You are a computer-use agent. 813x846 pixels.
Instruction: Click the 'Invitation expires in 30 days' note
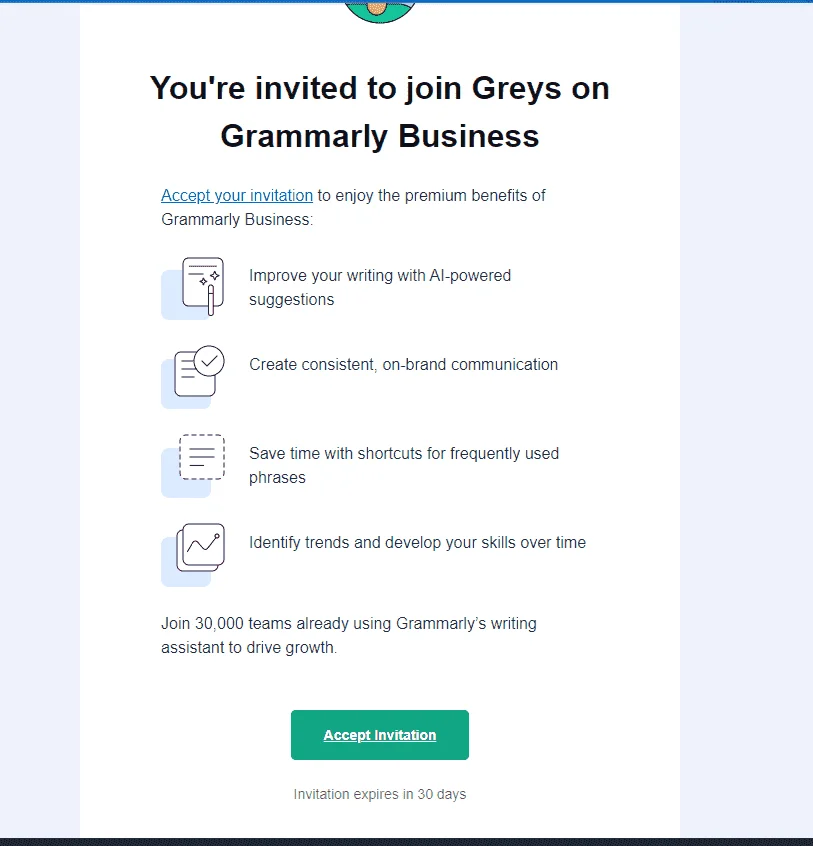coord(380,794)
